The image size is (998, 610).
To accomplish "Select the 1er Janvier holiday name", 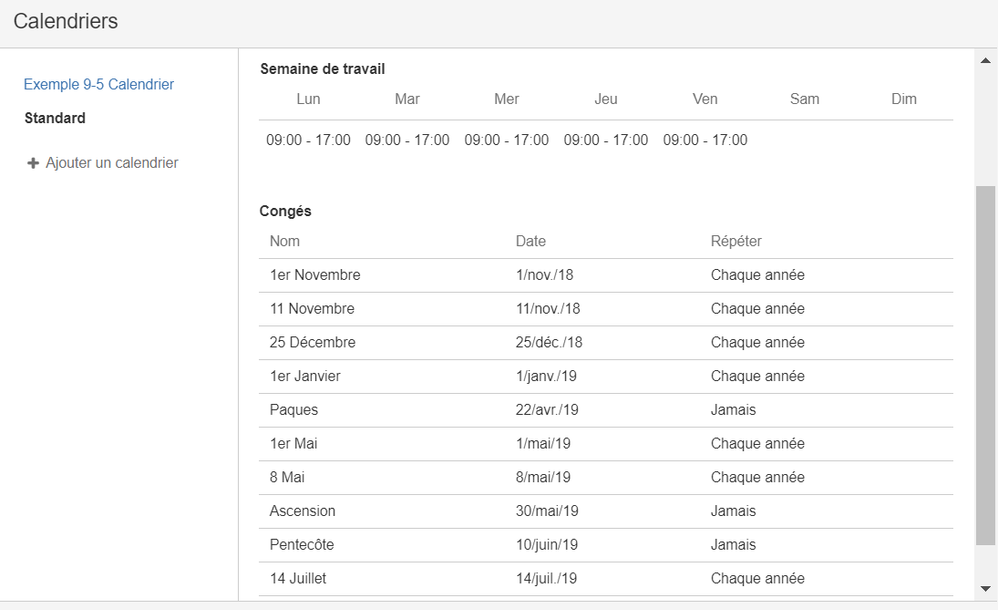I will coord(305,376).
